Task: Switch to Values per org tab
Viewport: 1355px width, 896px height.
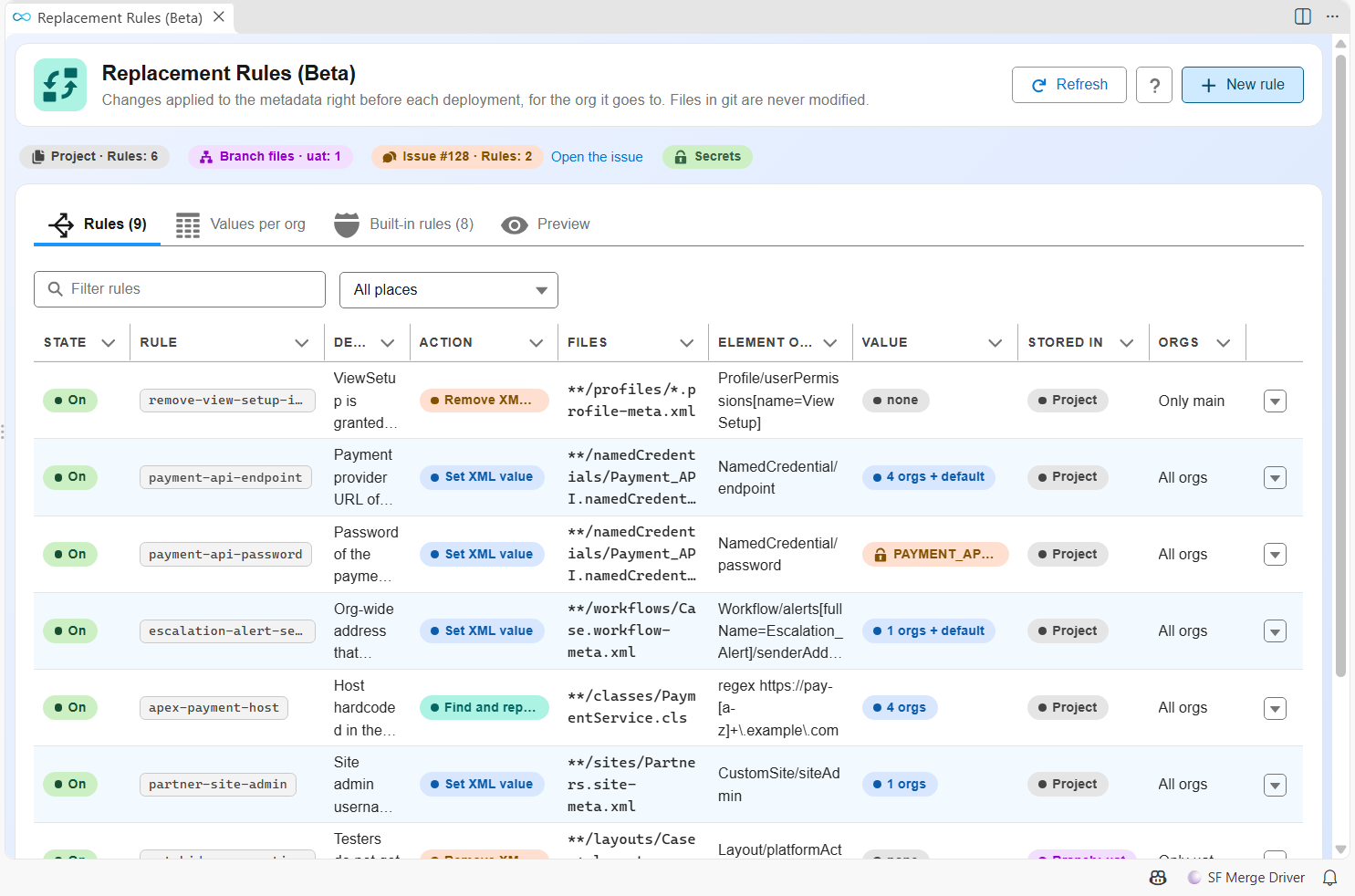Action: [x=241, y=224]
